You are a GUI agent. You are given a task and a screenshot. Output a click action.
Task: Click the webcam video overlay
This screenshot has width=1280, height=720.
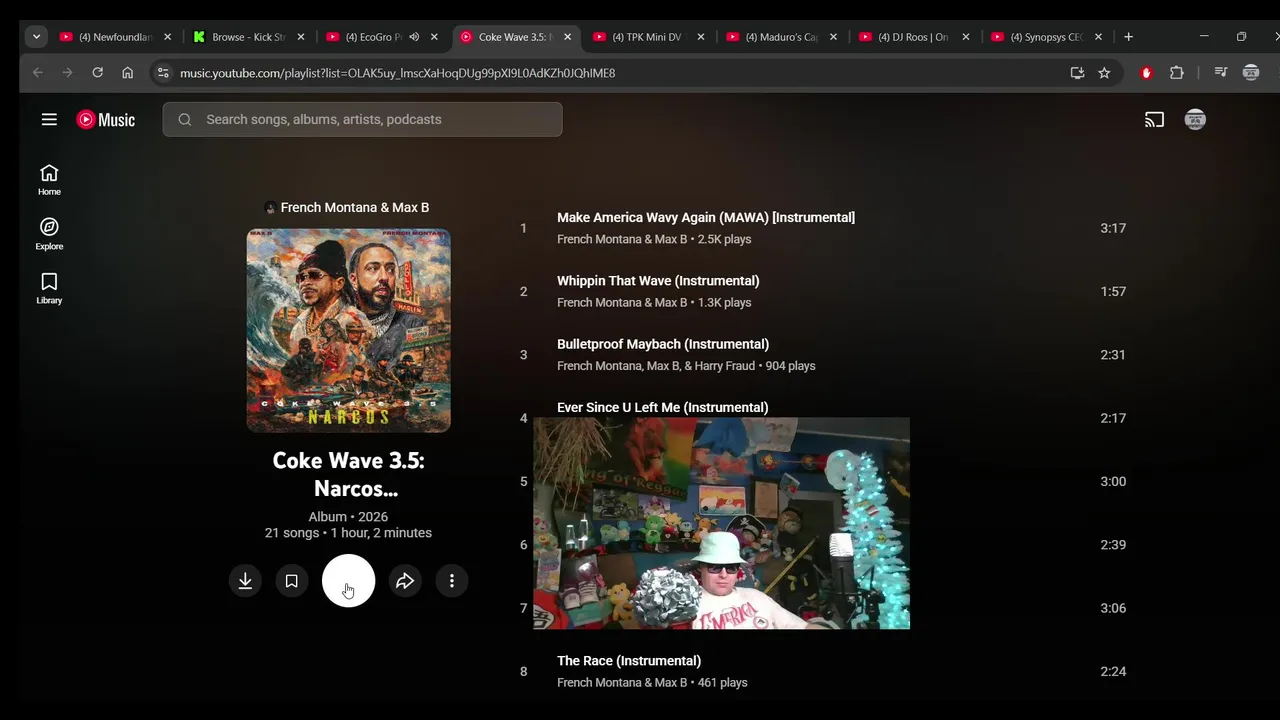(721, 523)
